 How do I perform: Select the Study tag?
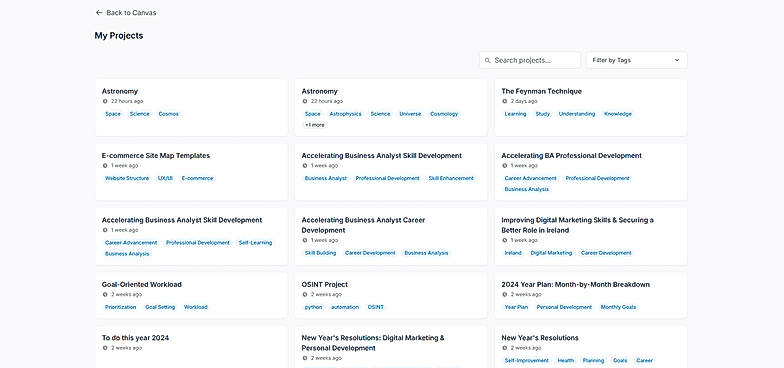pos(542,114)
